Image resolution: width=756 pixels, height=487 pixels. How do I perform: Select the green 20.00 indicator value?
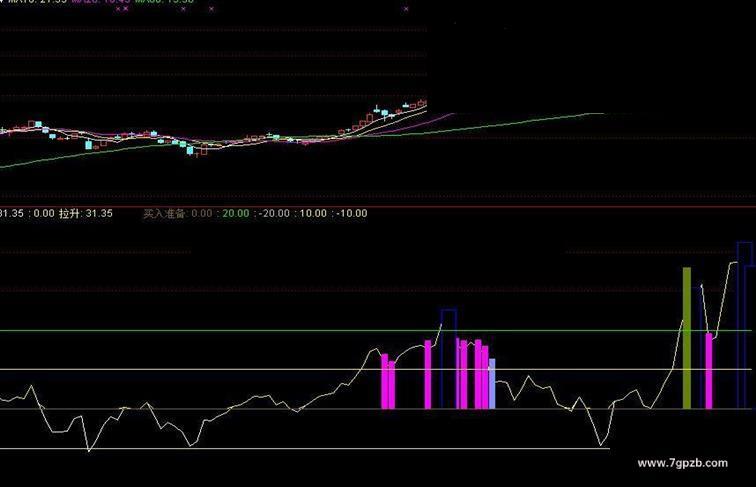point(236,213)
